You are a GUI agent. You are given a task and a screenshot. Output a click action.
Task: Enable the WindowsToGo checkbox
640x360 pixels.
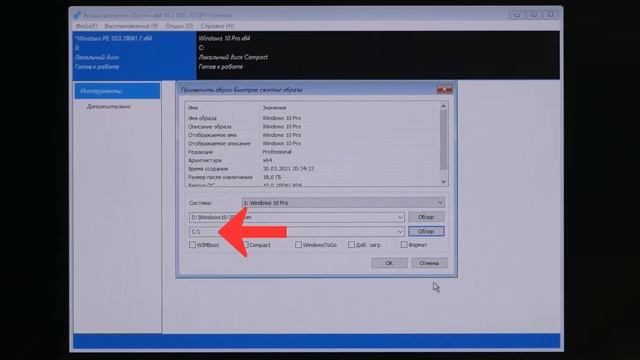pos(298,245)
